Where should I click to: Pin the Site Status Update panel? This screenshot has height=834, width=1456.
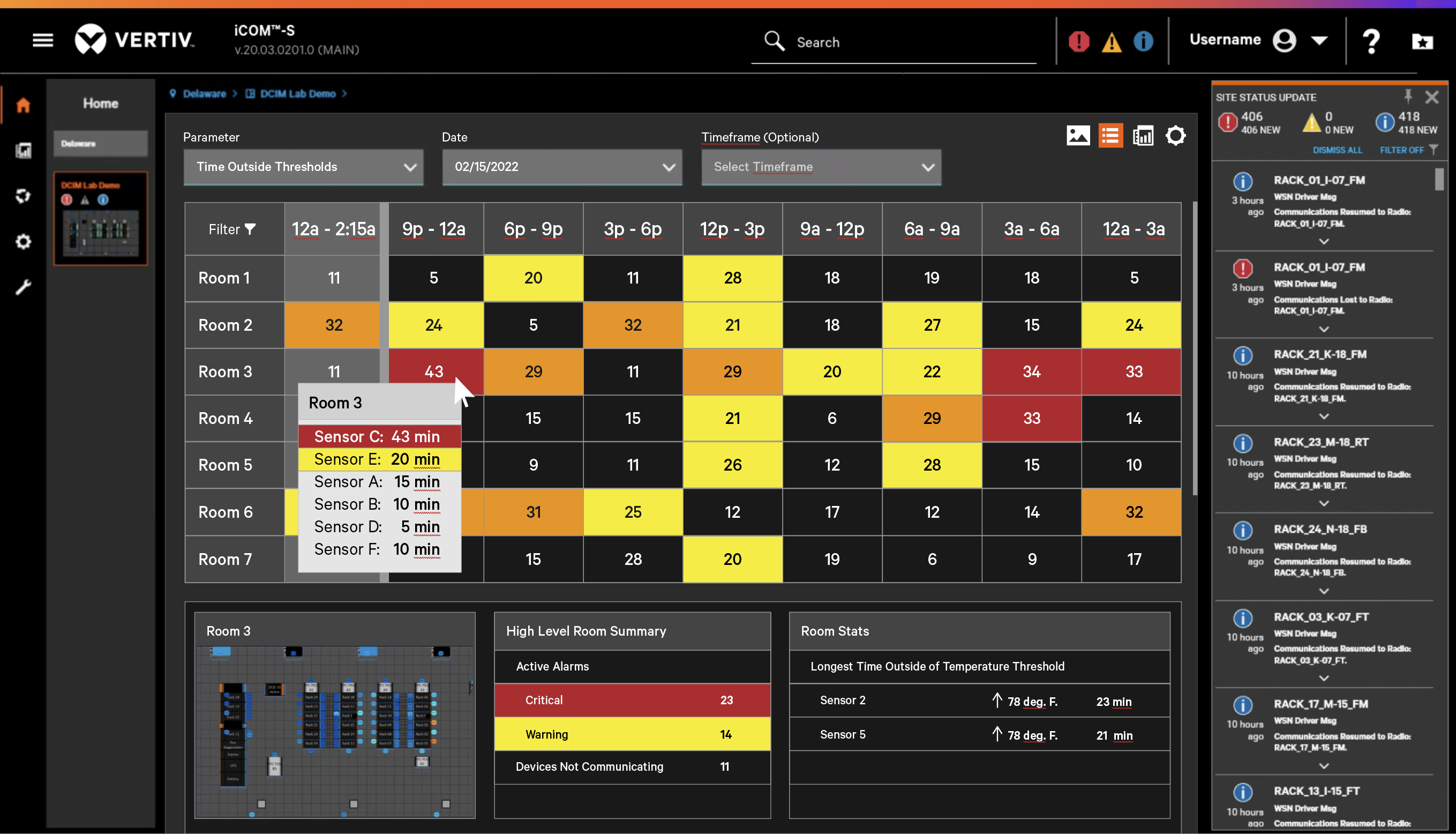(x=1407, y=96)
